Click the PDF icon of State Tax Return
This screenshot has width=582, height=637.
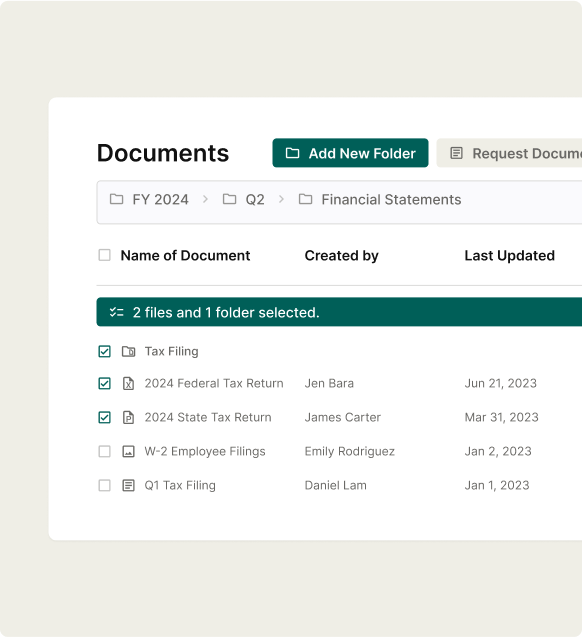[128, 417]
